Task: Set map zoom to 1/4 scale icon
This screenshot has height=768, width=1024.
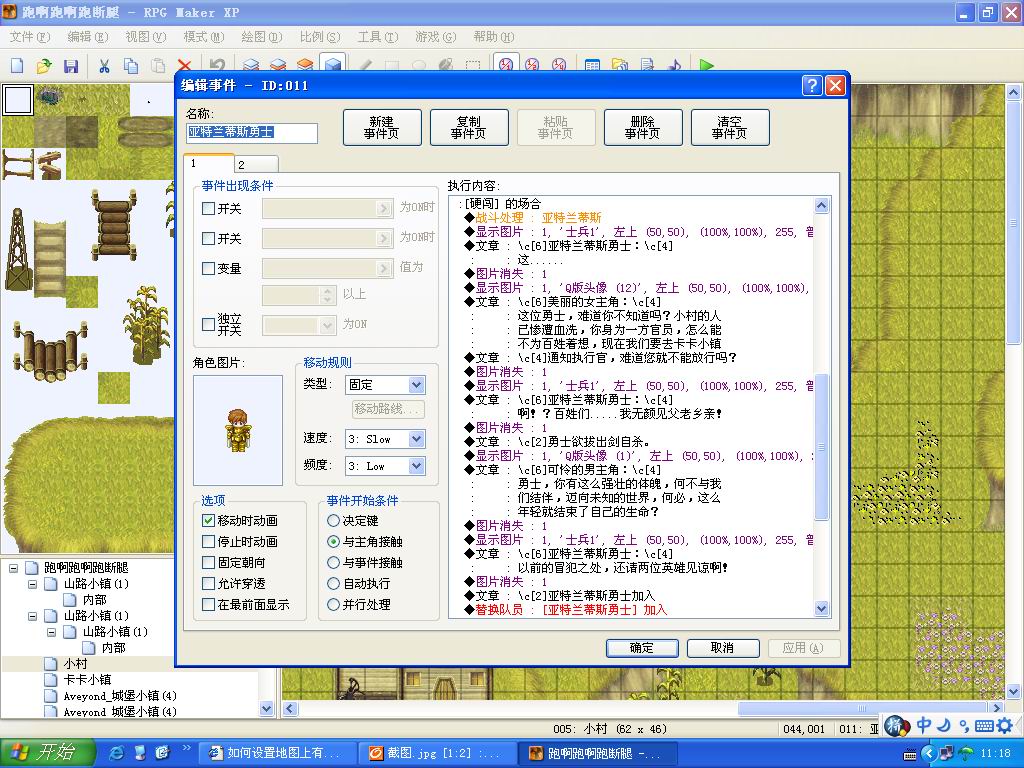Action: 559,65
